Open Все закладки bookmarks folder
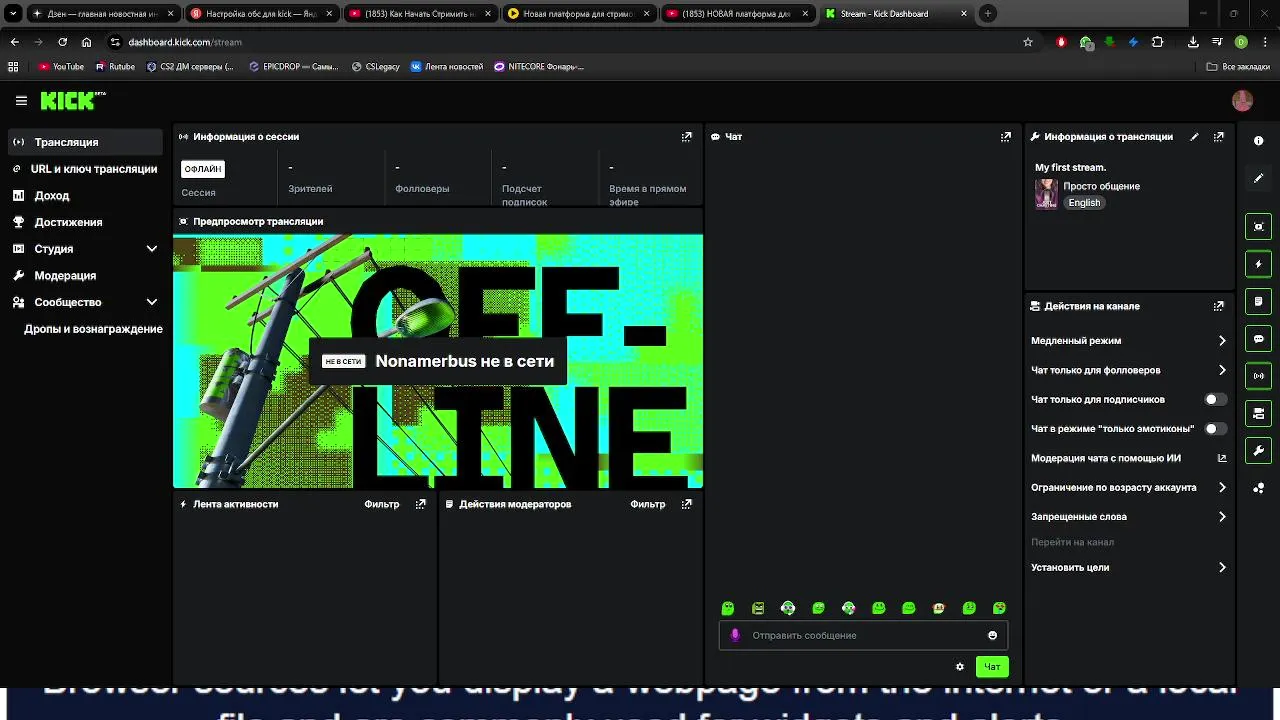Image resolution: width=1280 pixels, height=720 pixels. click(1238, 67)
